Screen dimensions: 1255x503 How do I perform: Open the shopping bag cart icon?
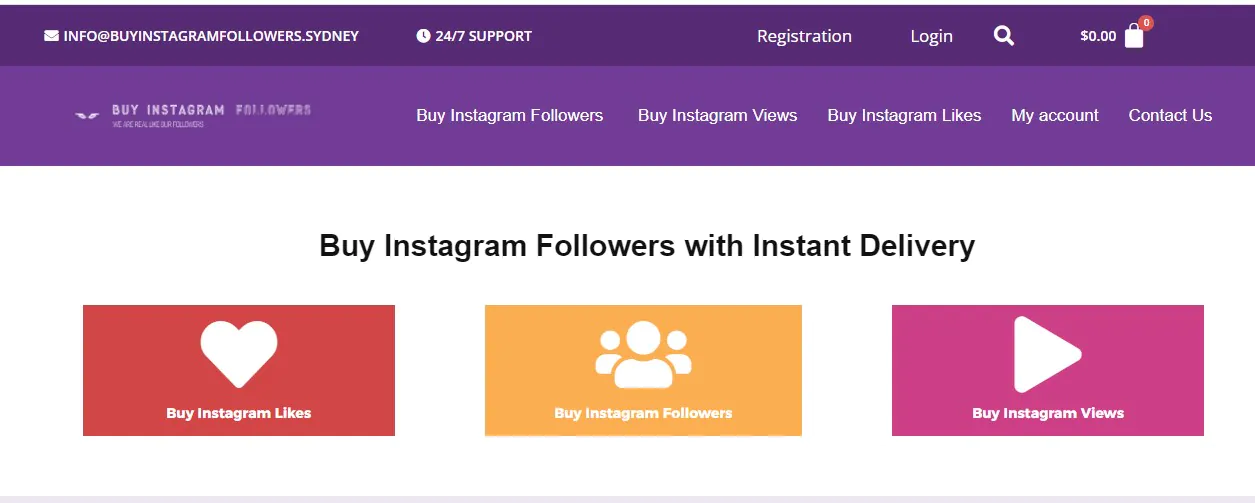pos(1134,37)
